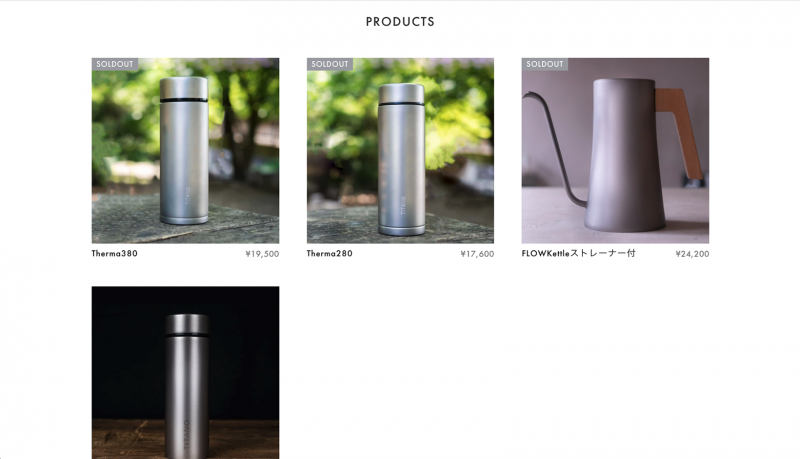Click the lid of the Therma280 bottle
Viewport: 800px width, 459px height.
401,94
